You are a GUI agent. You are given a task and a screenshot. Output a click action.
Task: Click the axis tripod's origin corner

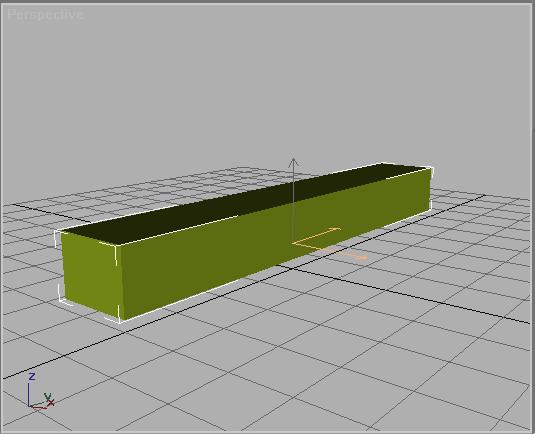pyautogui.click(x=30, y=405)
